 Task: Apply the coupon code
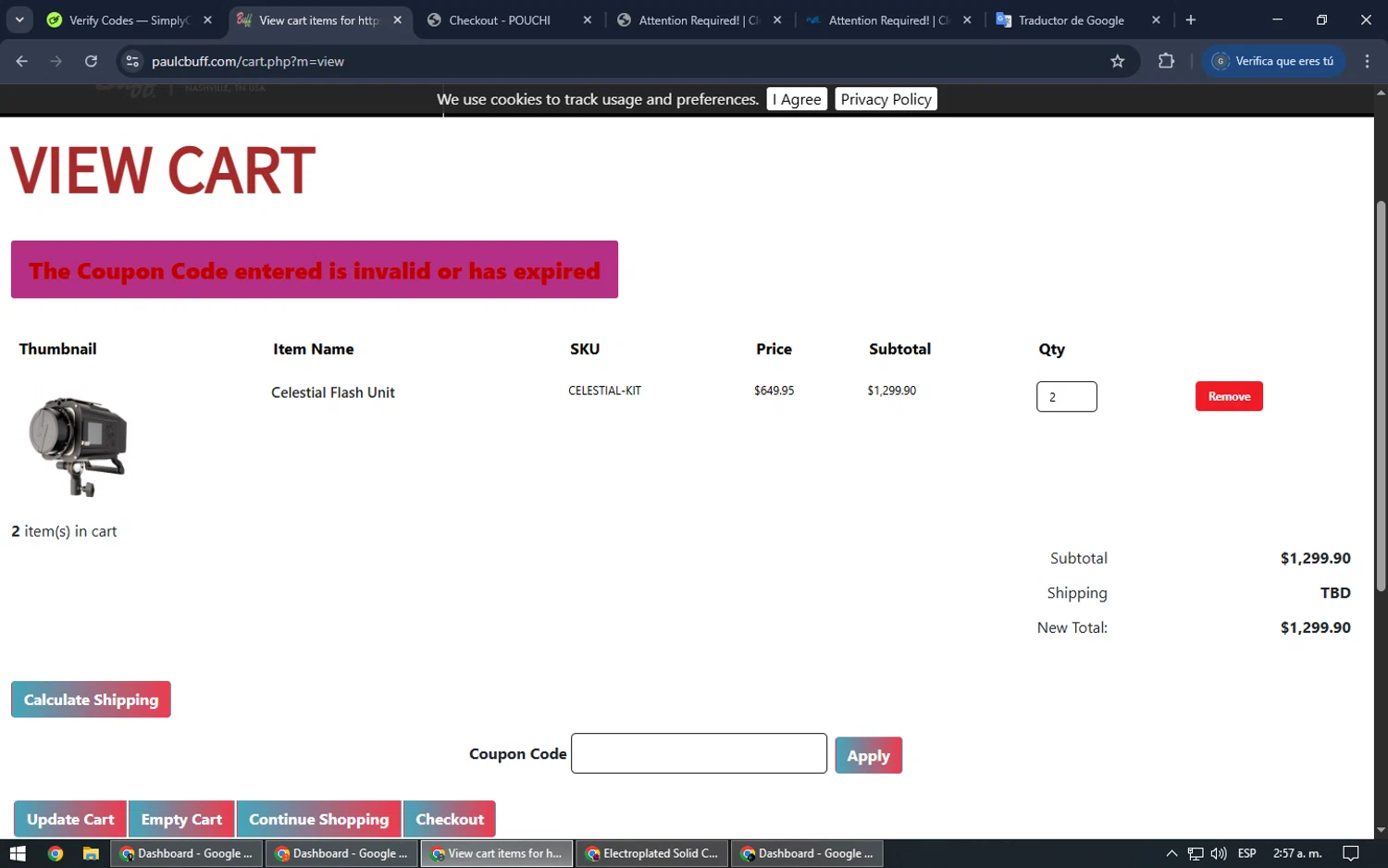pyautogui.click(x=868, y=755)
